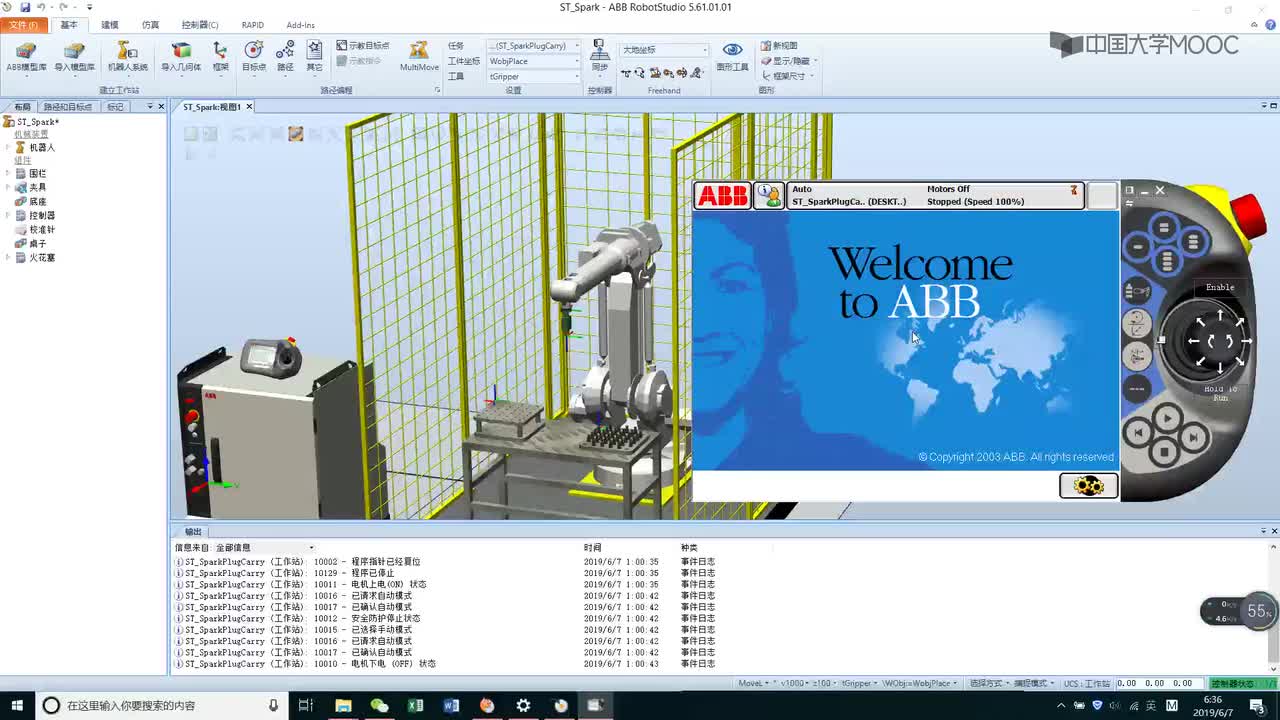
Task: Switch to the 标记 panel tab
Action: (x=116, y=107)
